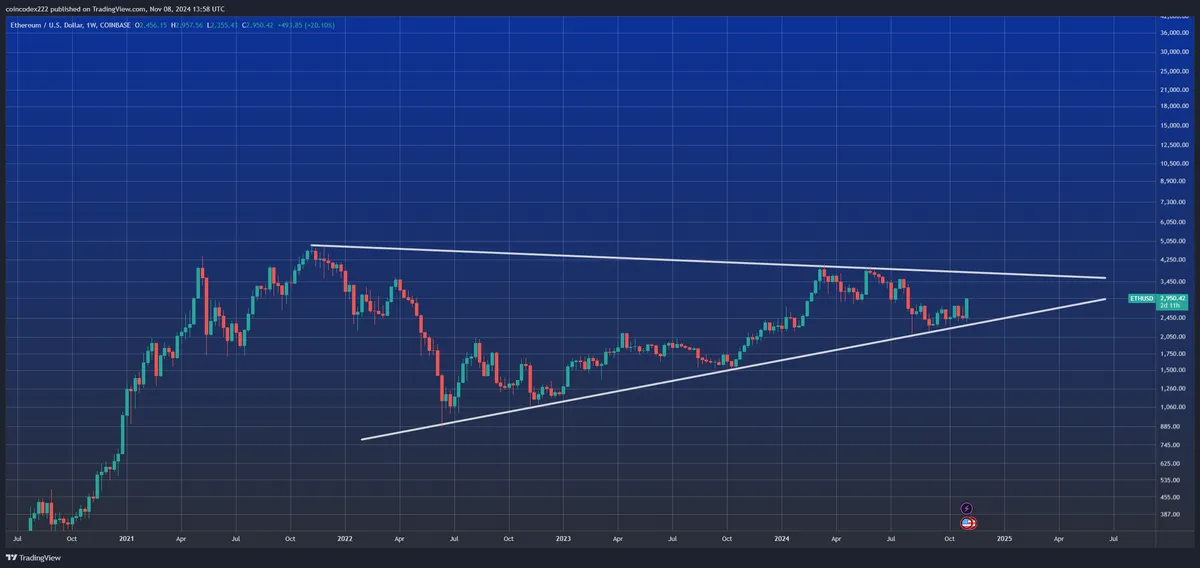Click the 18,000.00 price axis label

[1174, 106]
